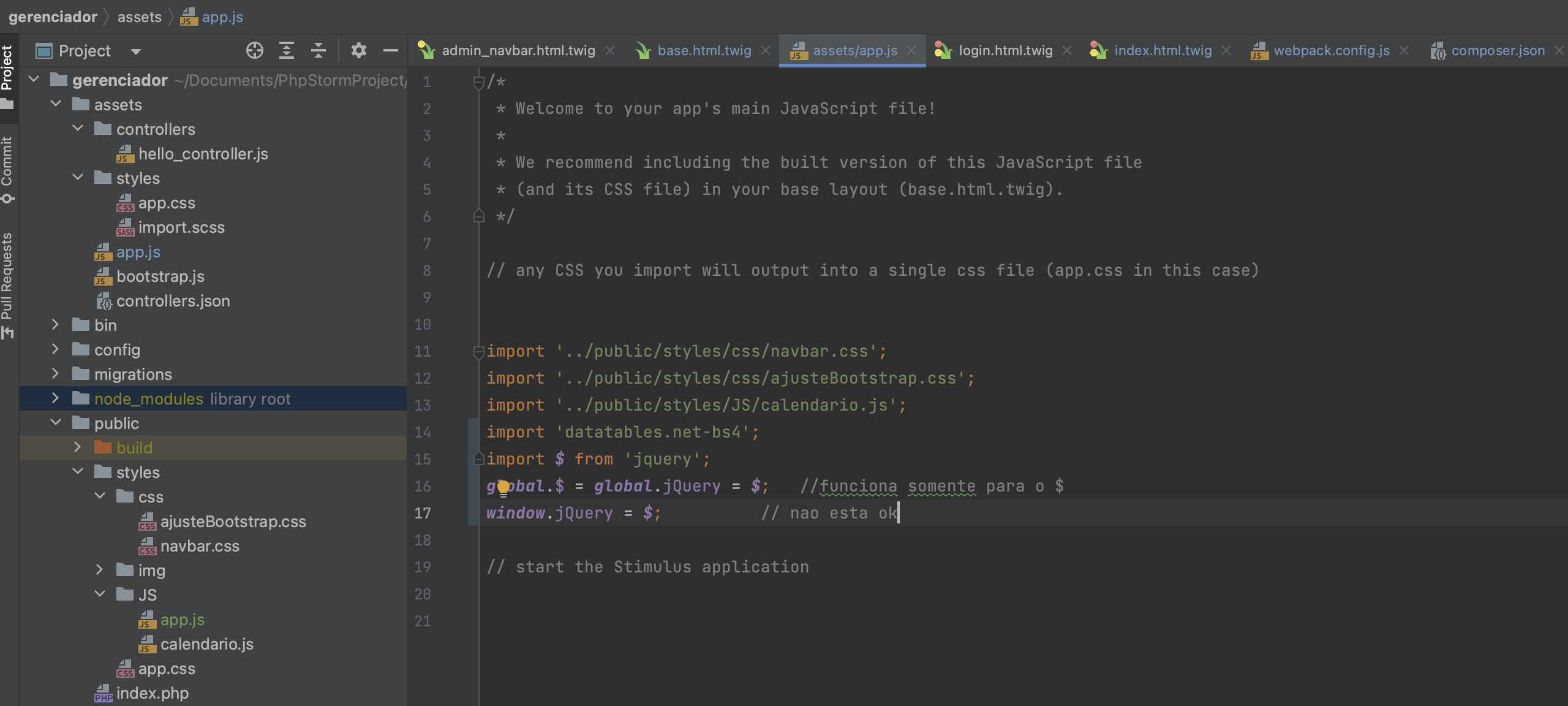
Task: Click the fold end marker on line 15
Action: click(479, 458)
